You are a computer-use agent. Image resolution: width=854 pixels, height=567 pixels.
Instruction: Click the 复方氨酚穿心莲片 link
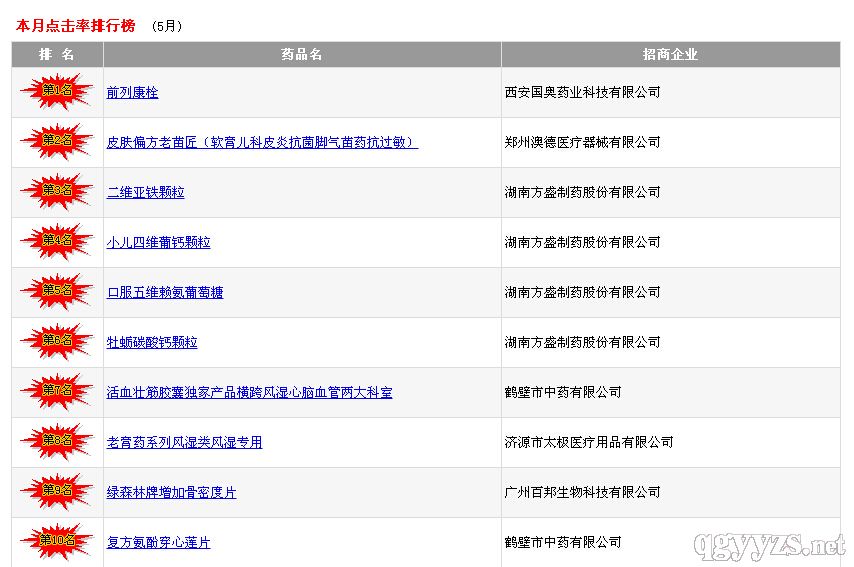tap(158, 543)
